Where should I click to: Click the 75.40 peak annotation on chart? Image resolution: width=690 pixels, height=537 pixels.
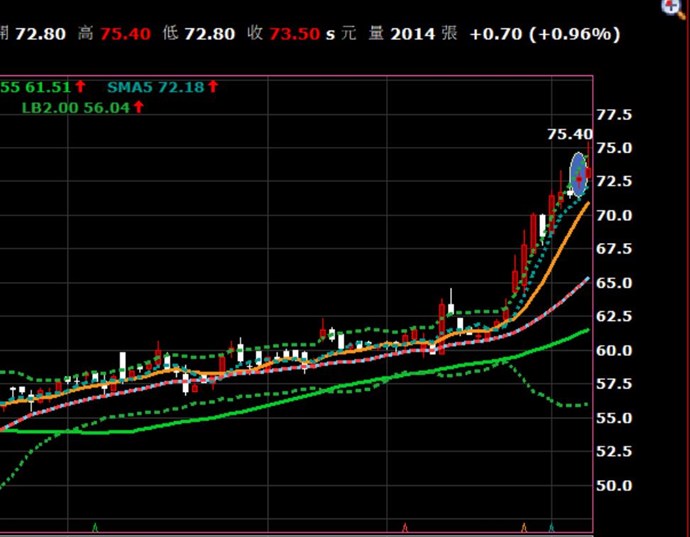coord(569,134)
